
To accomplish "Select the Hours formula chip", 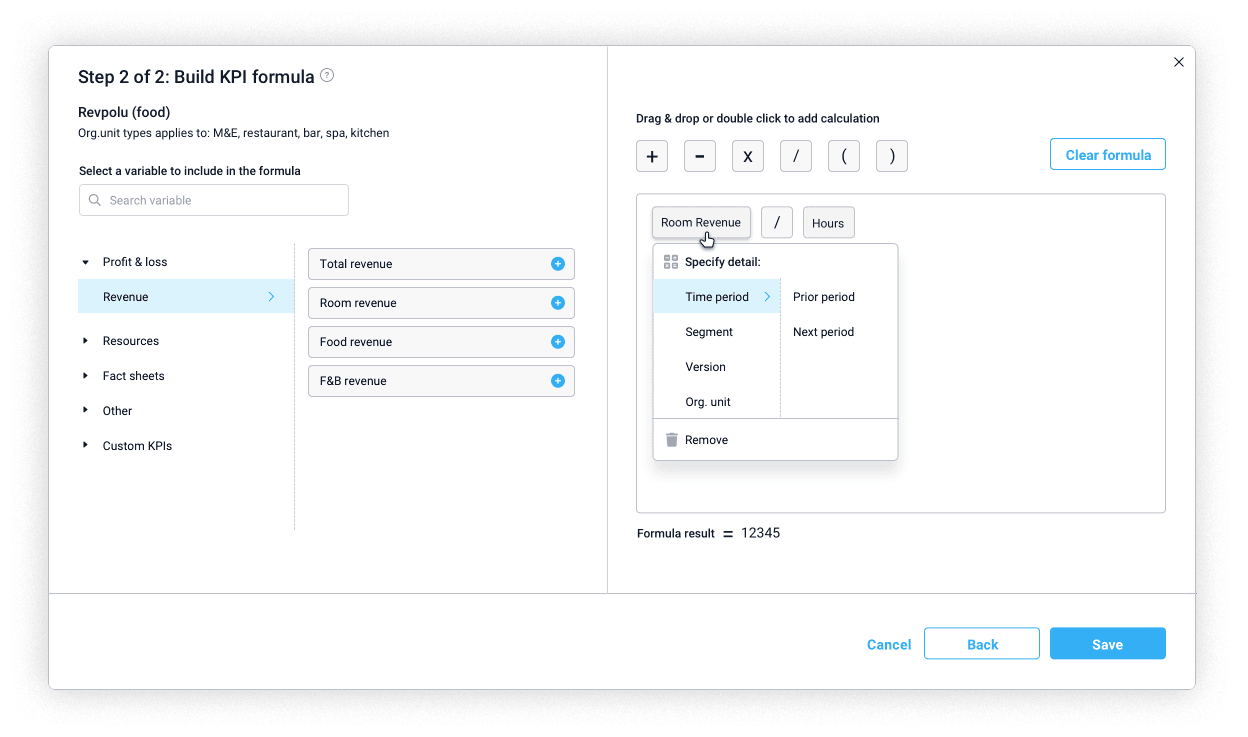I will click(x=828, y=223).
